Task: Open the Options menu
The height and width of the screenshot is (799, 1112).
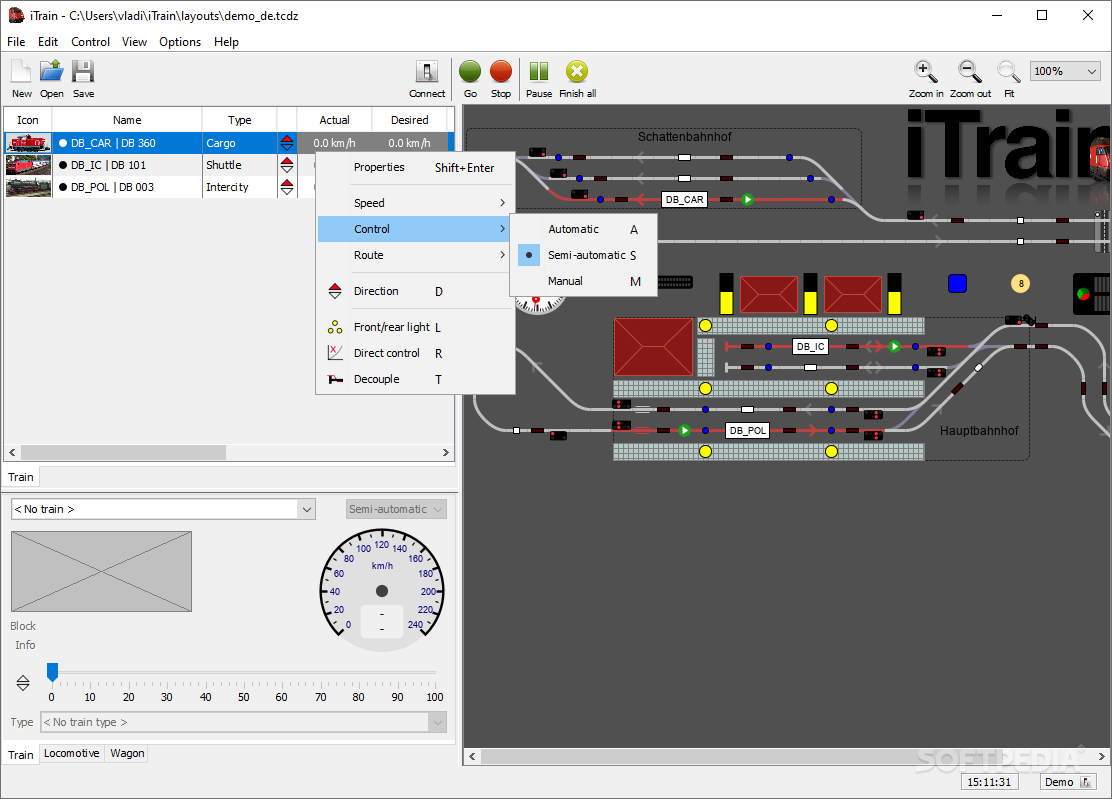Action: [180, 42]
